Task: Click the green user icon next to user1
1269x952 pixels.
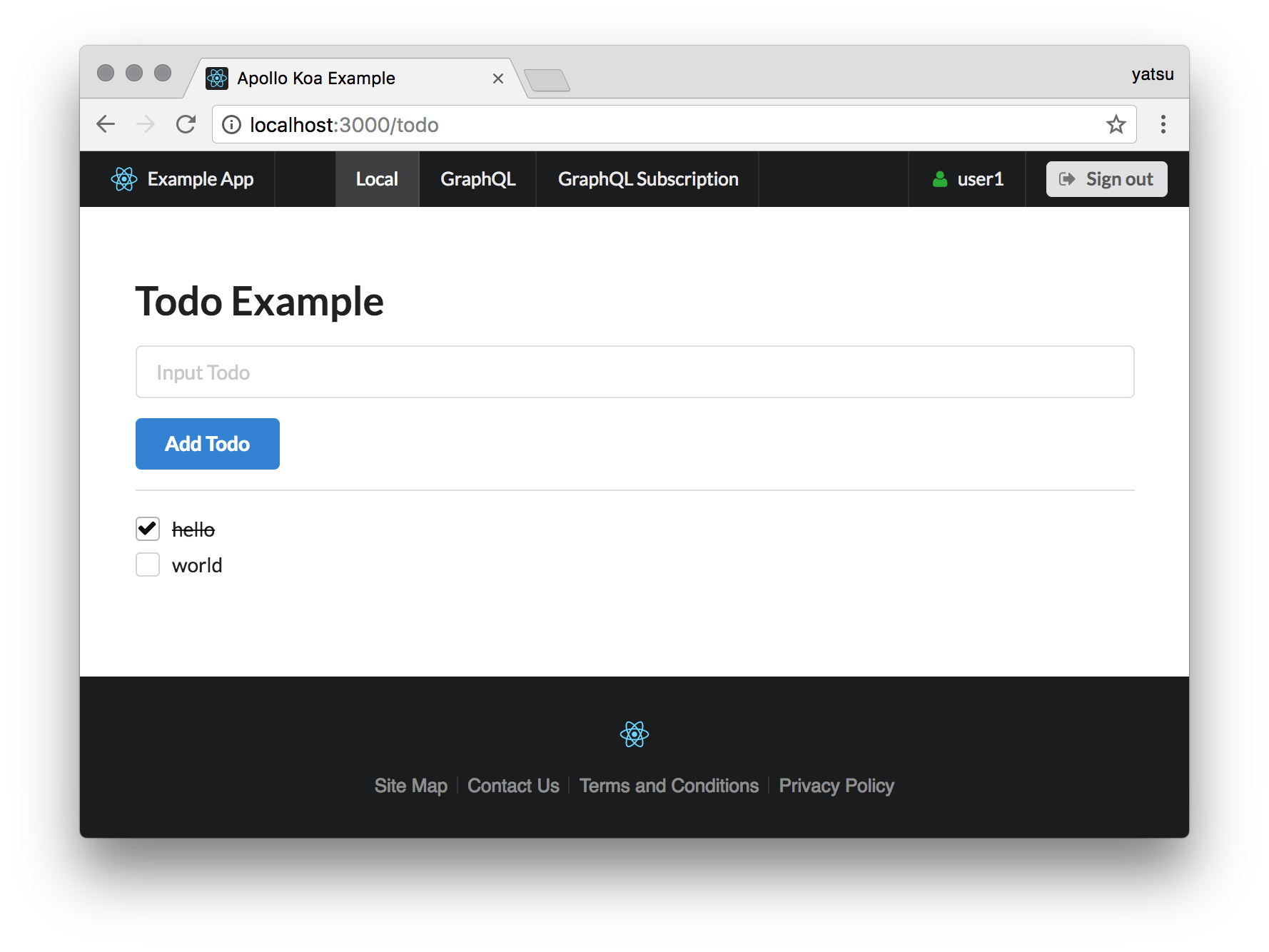Action: (x=940, y=179)
